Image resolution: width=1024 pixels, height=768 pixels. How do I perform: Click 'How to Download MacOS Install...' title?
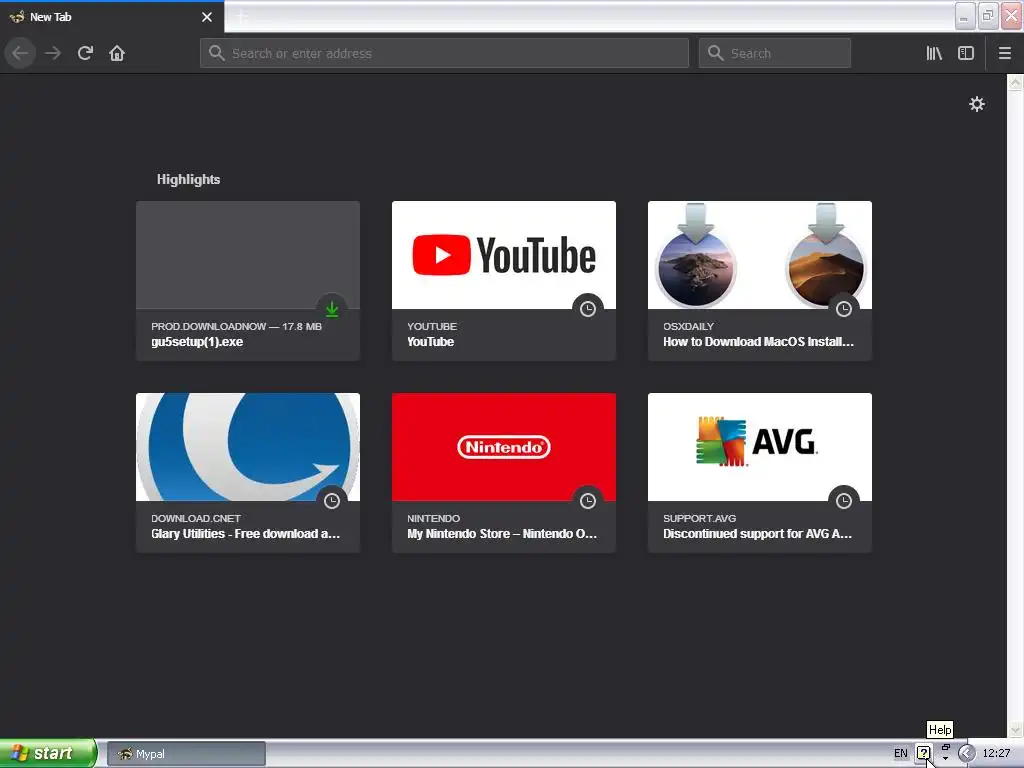[758, 342]
